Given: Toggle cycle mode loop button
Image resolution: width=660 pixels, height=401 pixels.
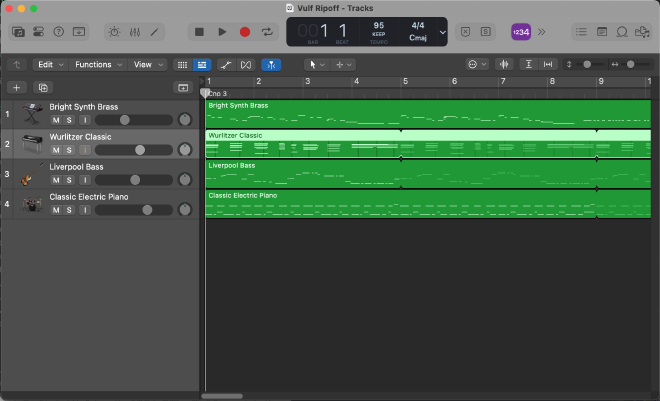Looking at the screenshot, I should coord(267,32).
